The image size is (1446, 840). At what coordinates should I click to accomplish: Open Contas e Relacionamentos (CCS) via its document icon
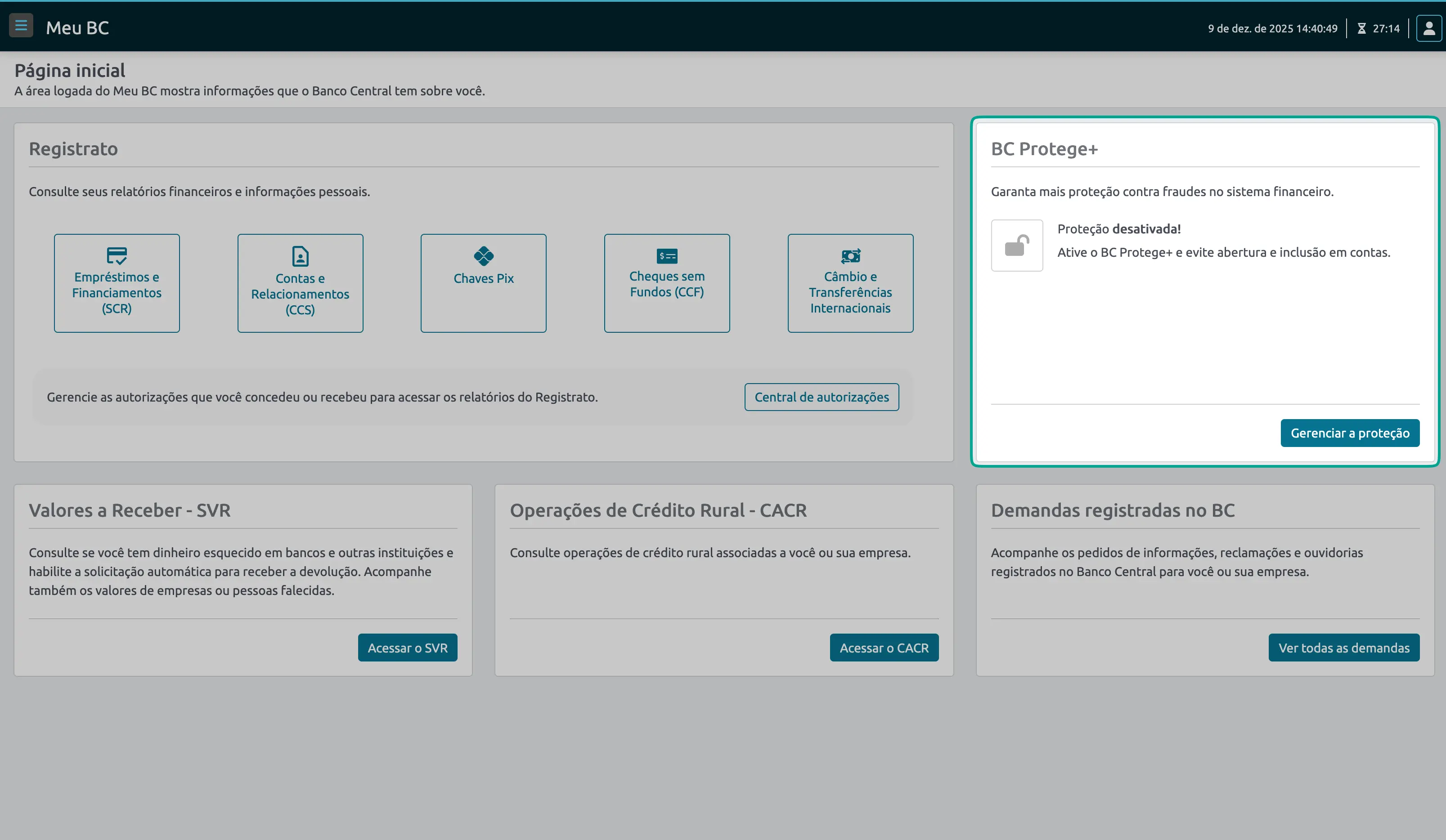tap(300, 257)
